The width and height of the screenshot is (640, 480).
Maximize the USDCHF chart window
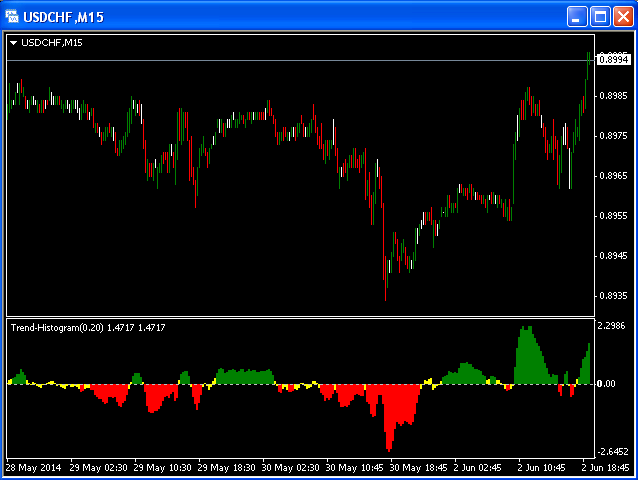pyautogui.click(x=600, y=17)
